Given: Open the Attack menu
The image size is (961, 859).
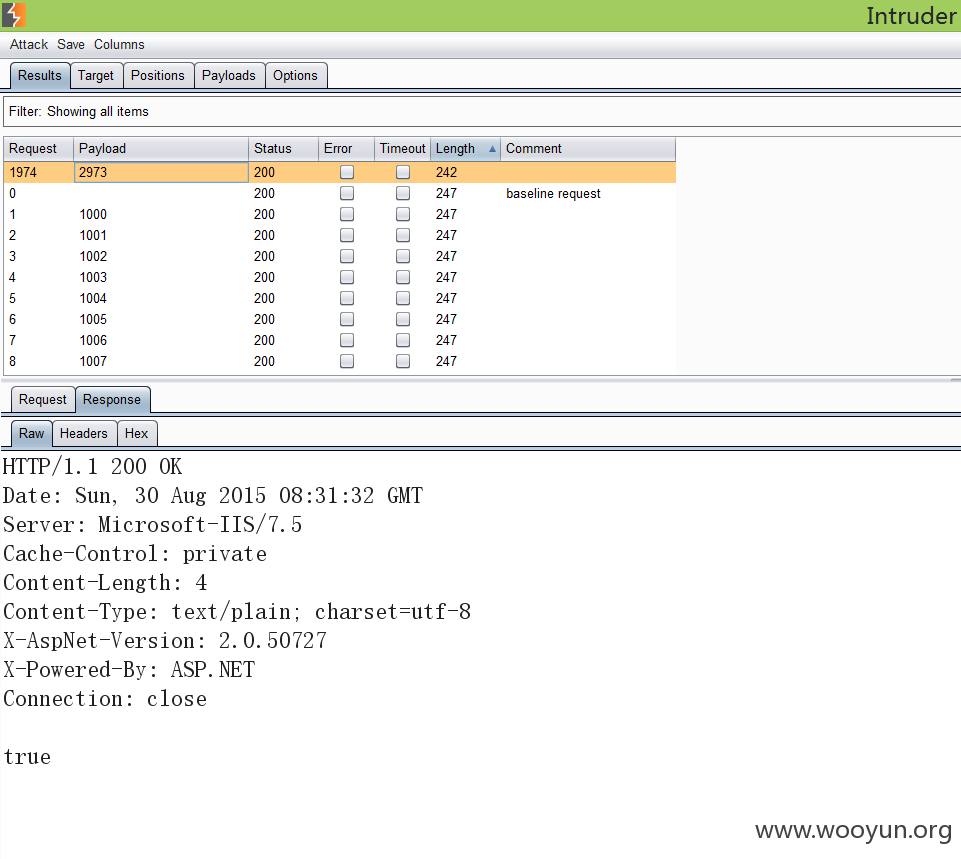Looking at the screenshot, I should 29,45.
